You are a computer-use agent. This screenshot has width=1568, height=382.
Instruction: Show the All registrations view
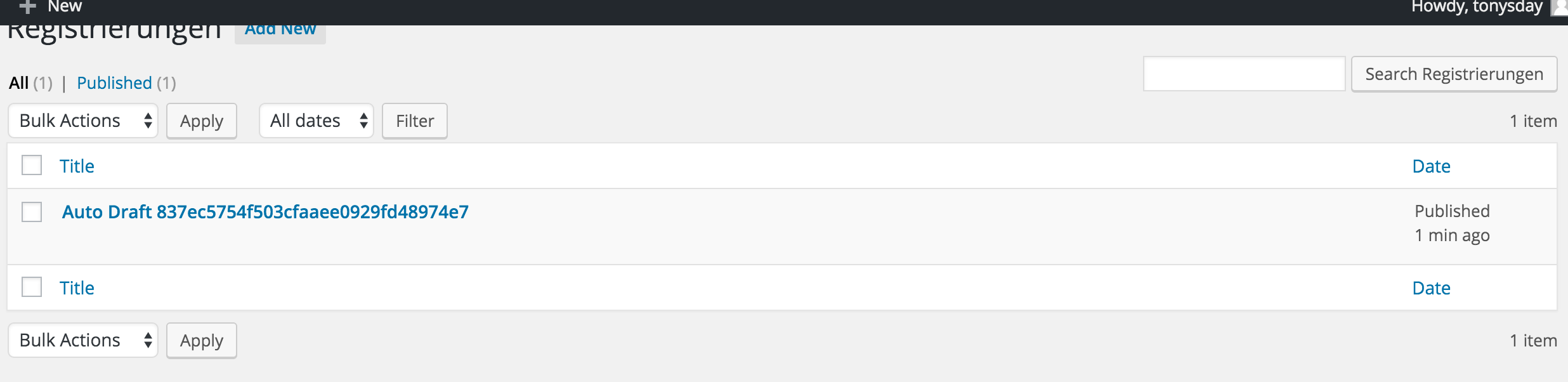click(18, 83)
